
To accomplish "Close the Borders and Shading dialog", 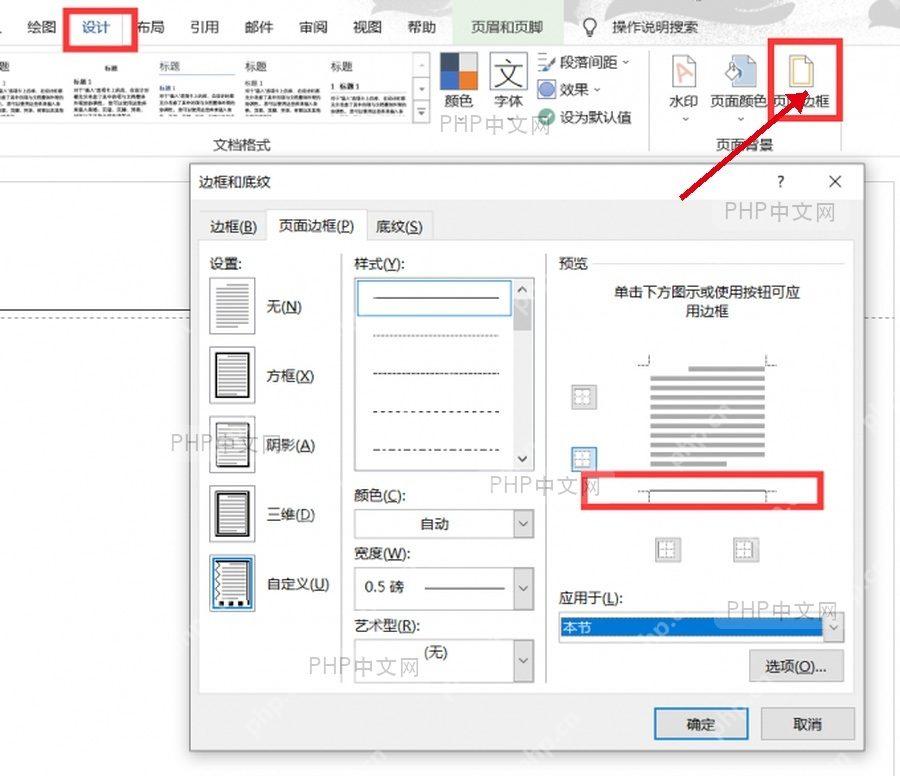I will point(835,181).
